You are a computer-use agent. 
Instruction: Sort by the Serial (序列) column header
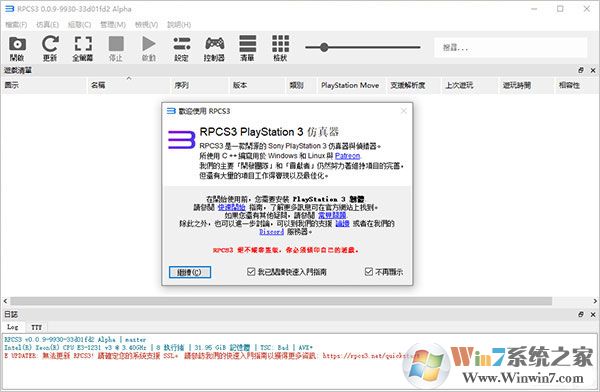coord(200,85)
